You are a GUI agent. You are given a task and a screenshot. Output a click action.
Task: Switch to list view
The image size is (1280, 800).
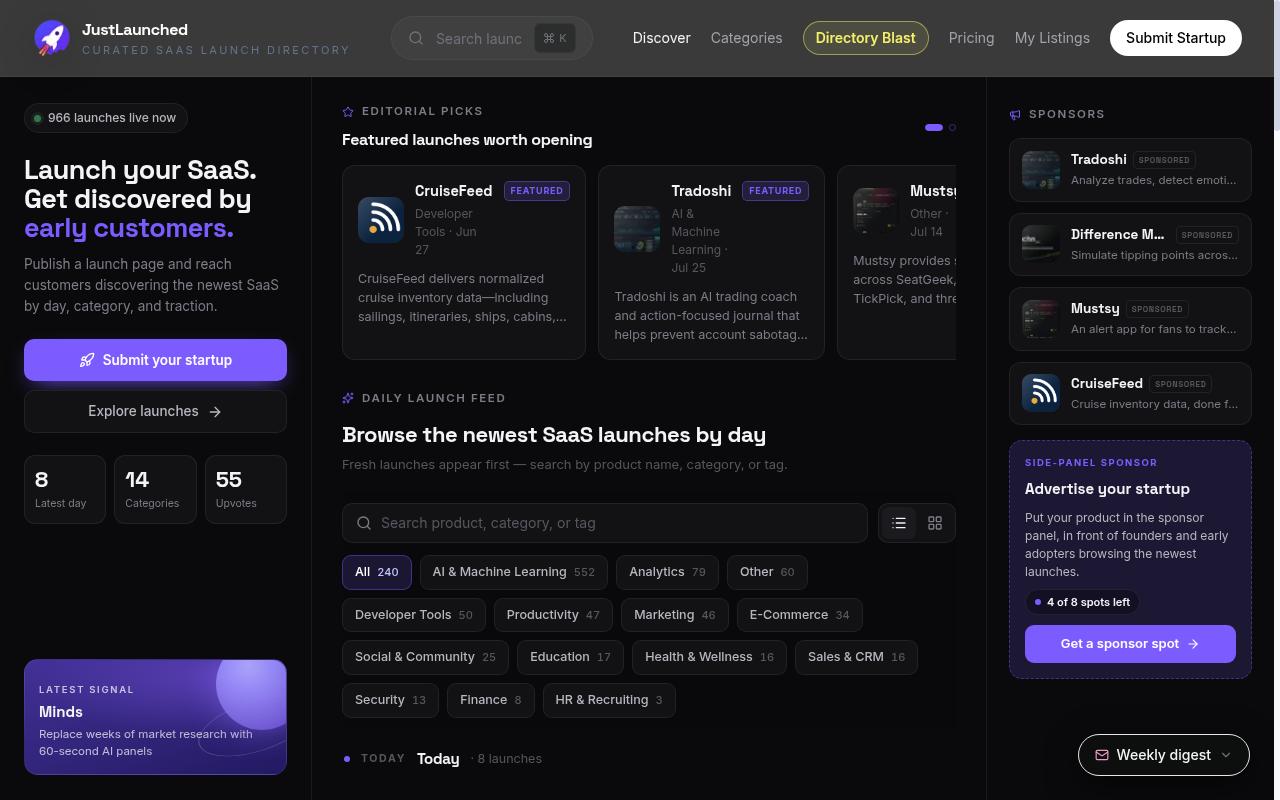899,523
